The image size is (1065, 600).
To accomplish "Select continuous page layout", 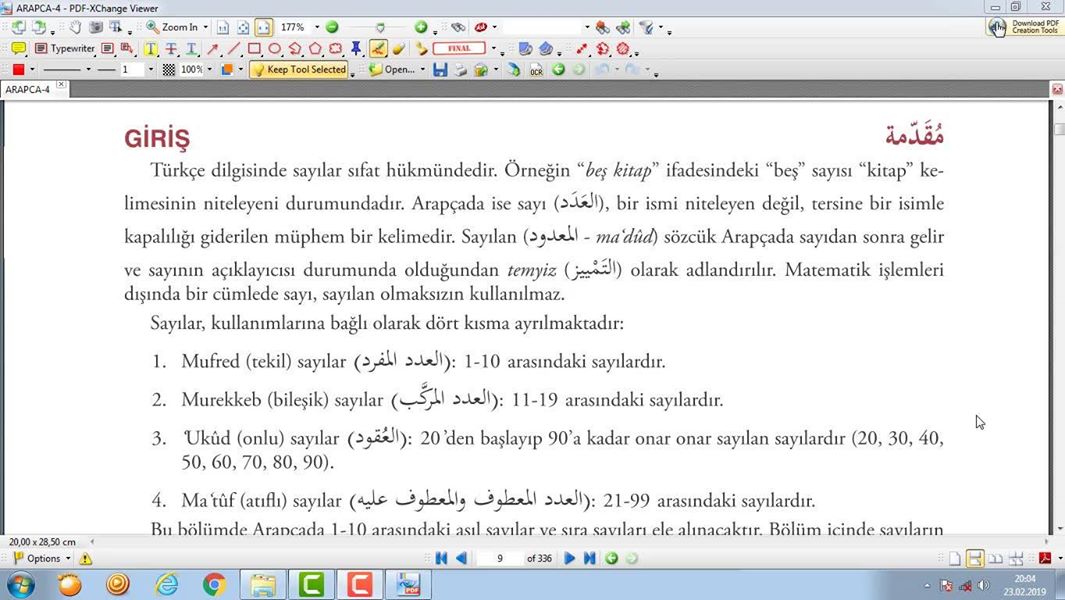I will point(975,559).
